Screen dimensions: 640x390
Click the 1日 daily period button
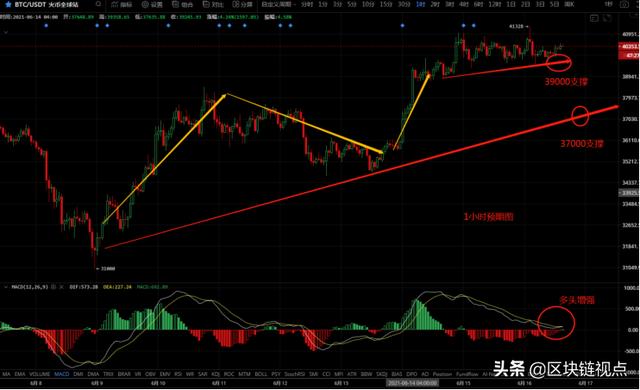tap(511, 4)
